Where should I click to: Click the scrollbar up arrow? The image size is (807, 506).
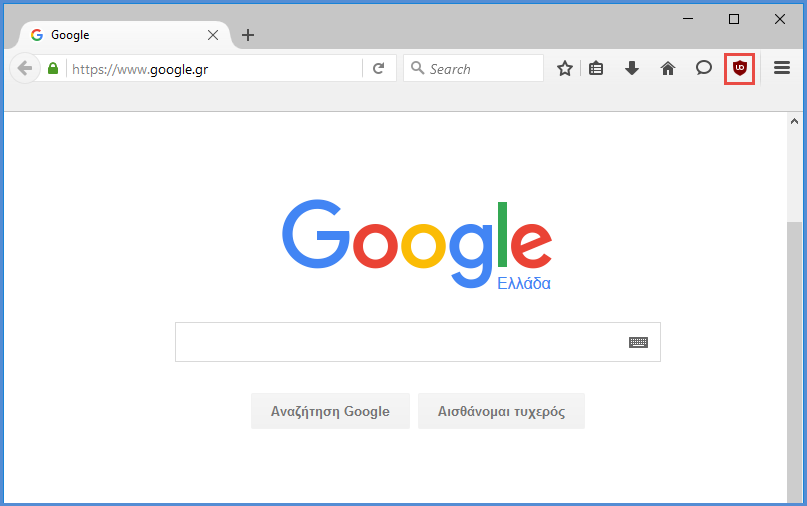794,121
